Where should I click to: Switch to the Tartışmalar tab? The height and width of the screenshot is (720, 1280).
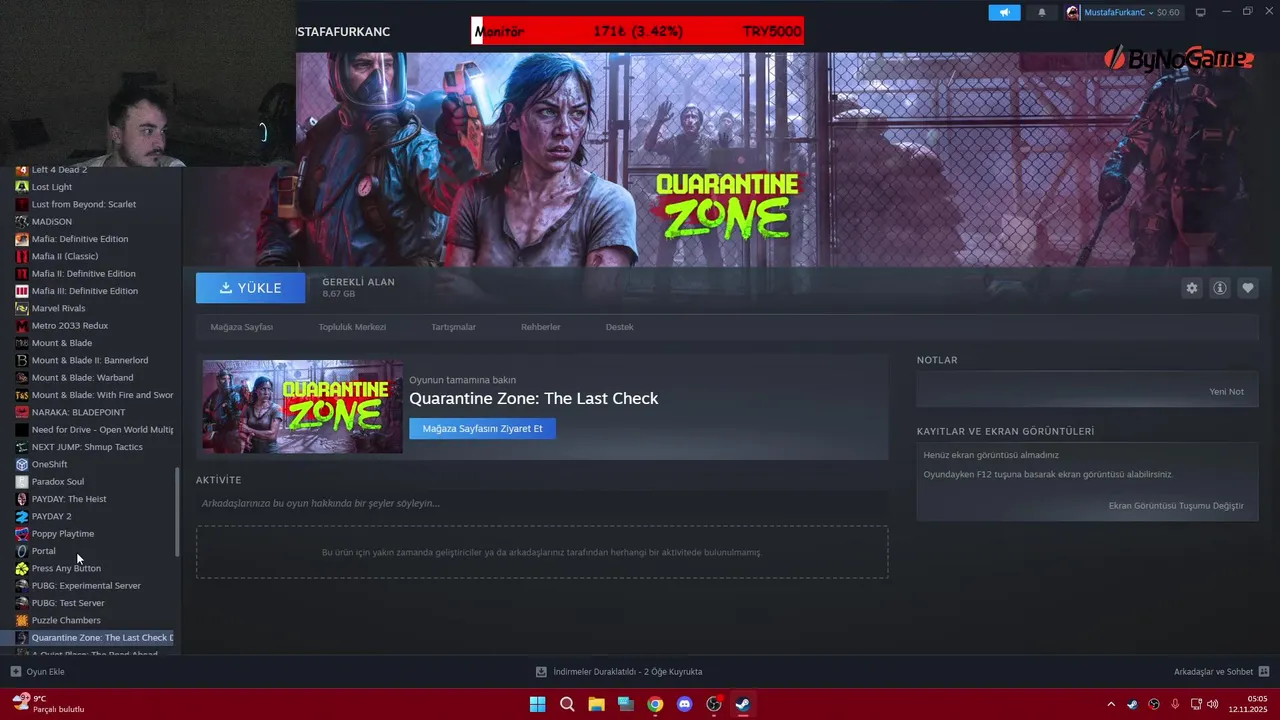[x=453, y=327]
